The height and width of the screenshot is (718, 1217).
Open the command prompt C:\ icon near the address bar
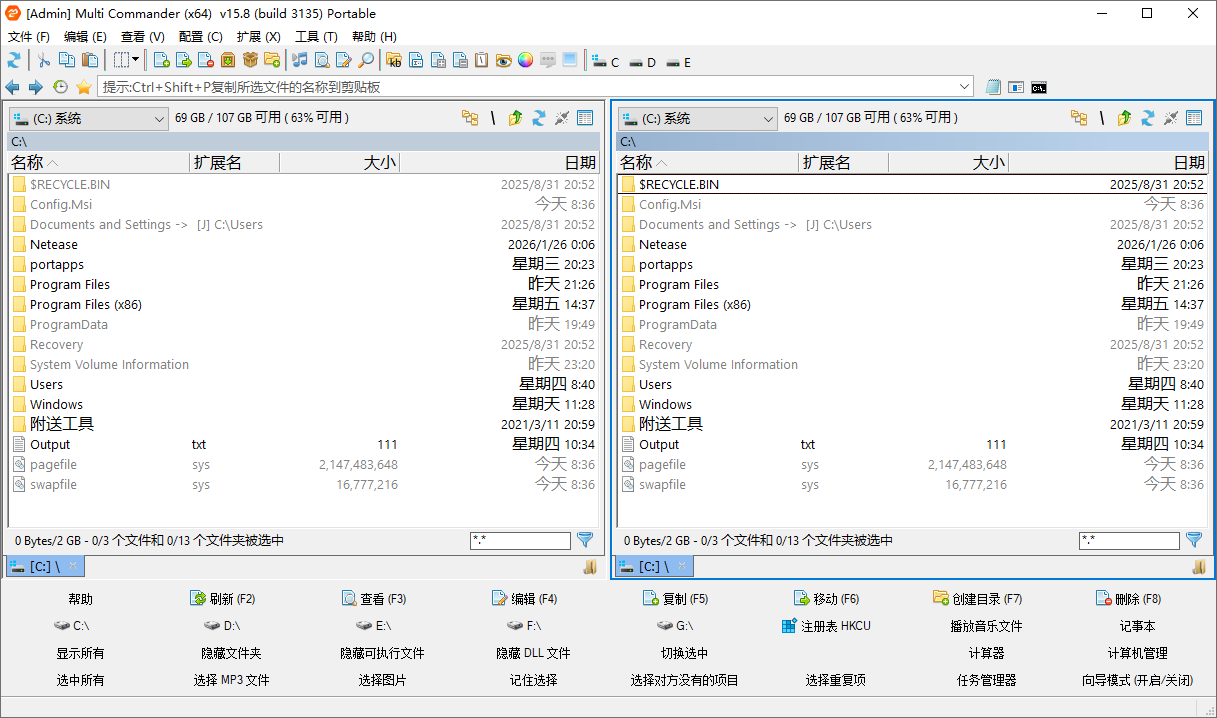pyautogui.click(x=1038, y=87)
